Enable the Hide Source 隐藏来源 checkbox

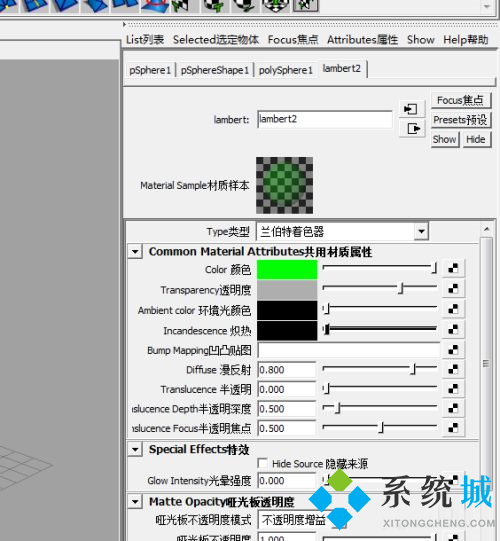[263, 463]
